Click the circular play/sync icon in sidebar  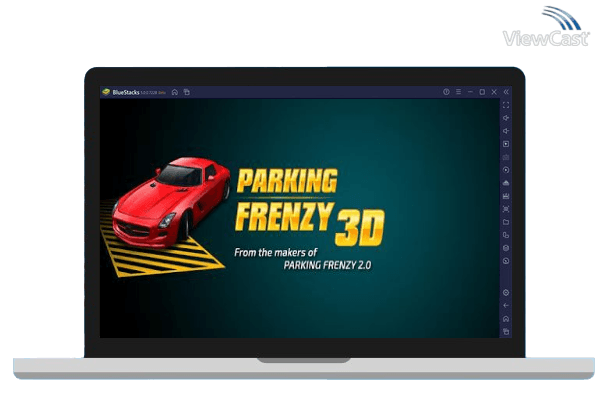506,170
